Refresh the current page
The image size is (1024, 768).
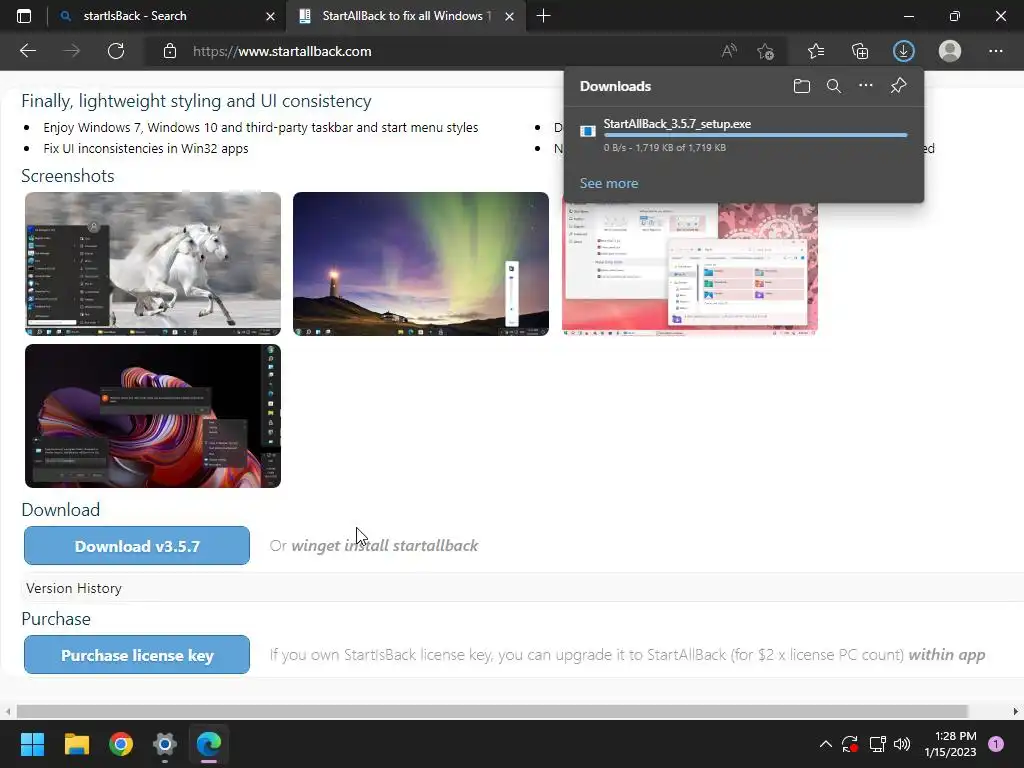(116, 51)
